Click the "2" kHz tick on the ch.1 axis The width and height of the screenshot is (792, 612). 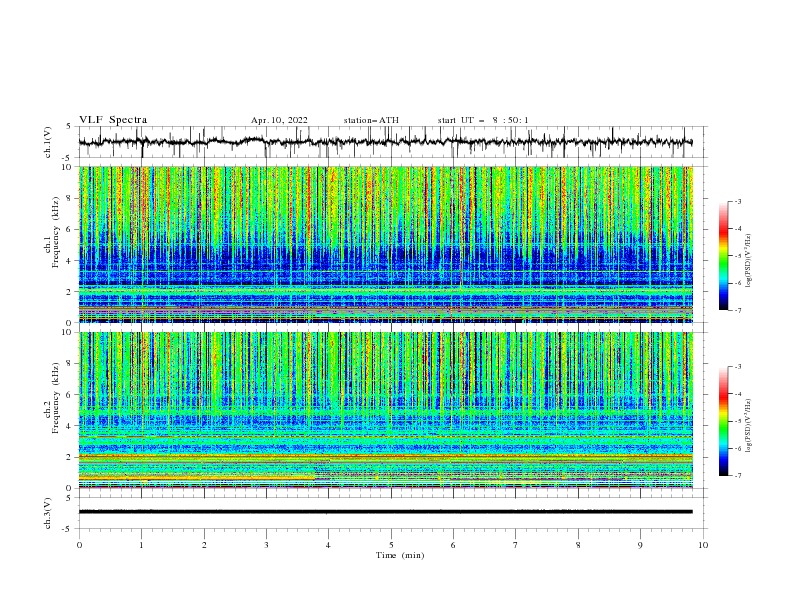(x=70, y=291)
